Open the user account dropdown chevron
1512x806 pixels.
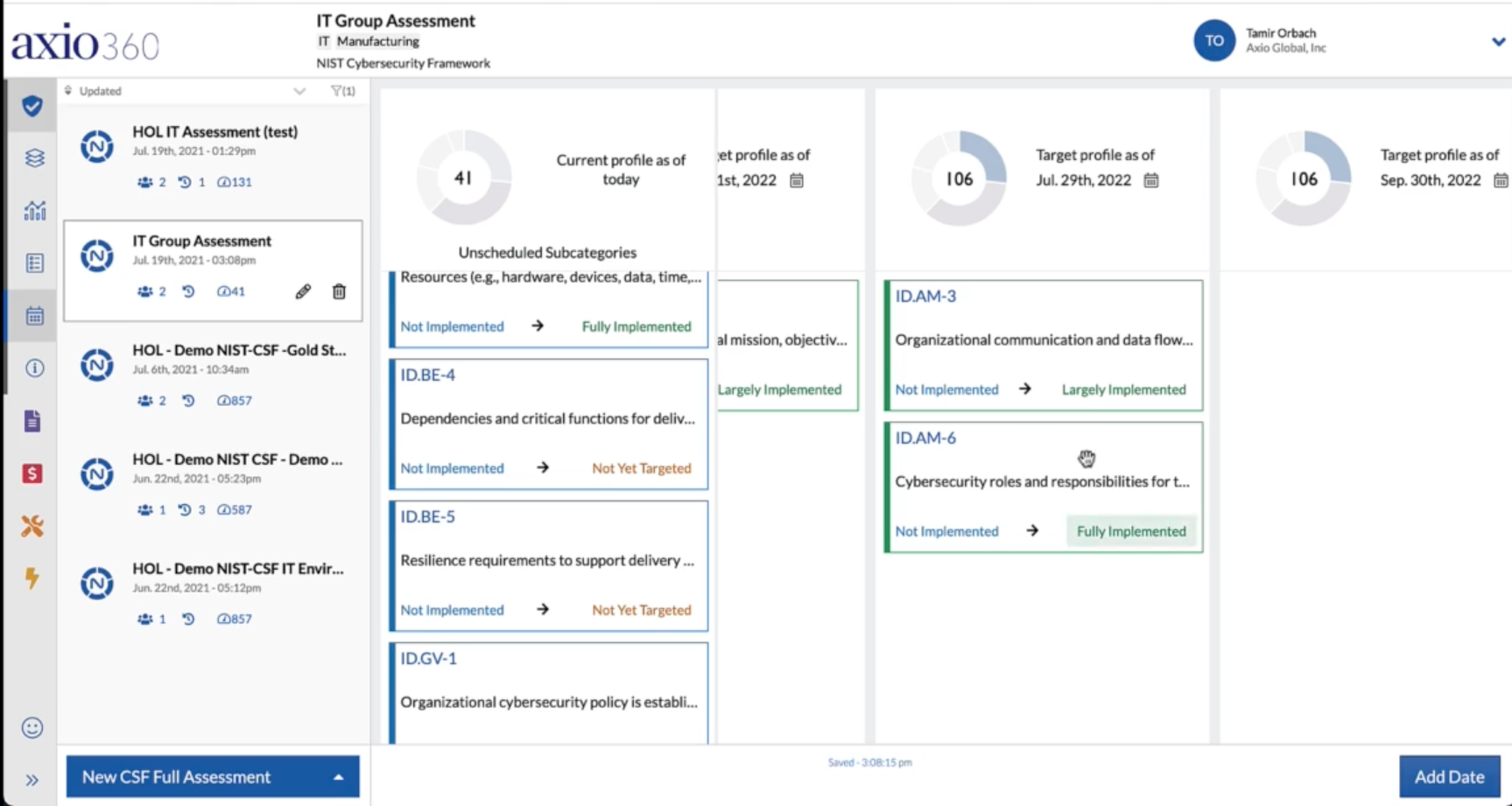1498,41
